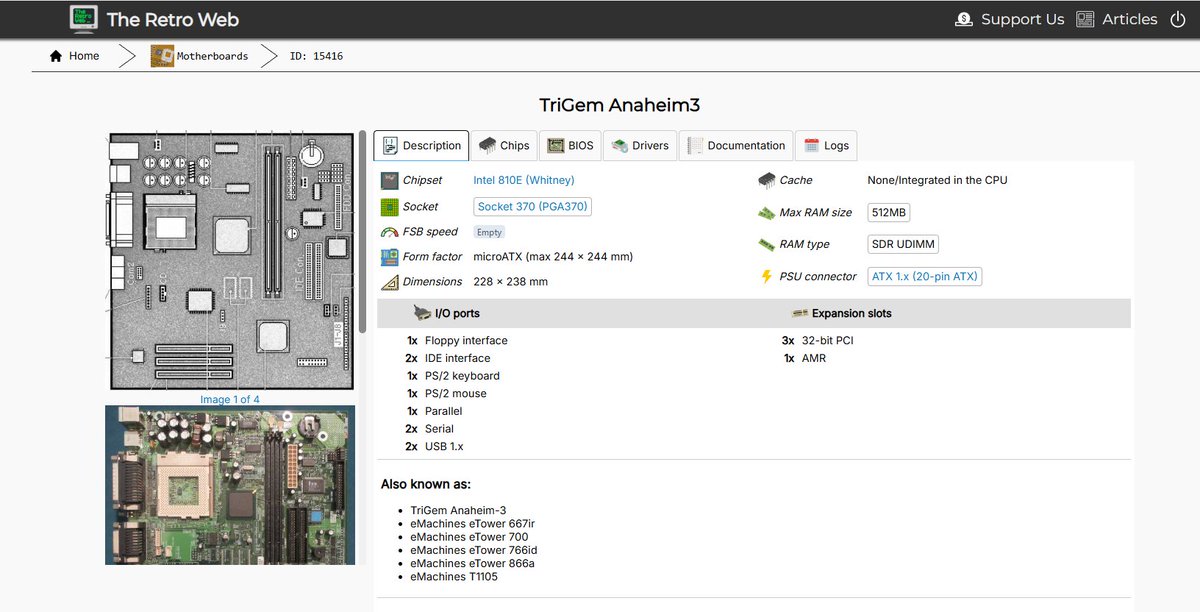Viewport: 1200px width, 612px height.
Task: Open the motherboard color photo thumbnail
Action: click(x=230, y=485)
